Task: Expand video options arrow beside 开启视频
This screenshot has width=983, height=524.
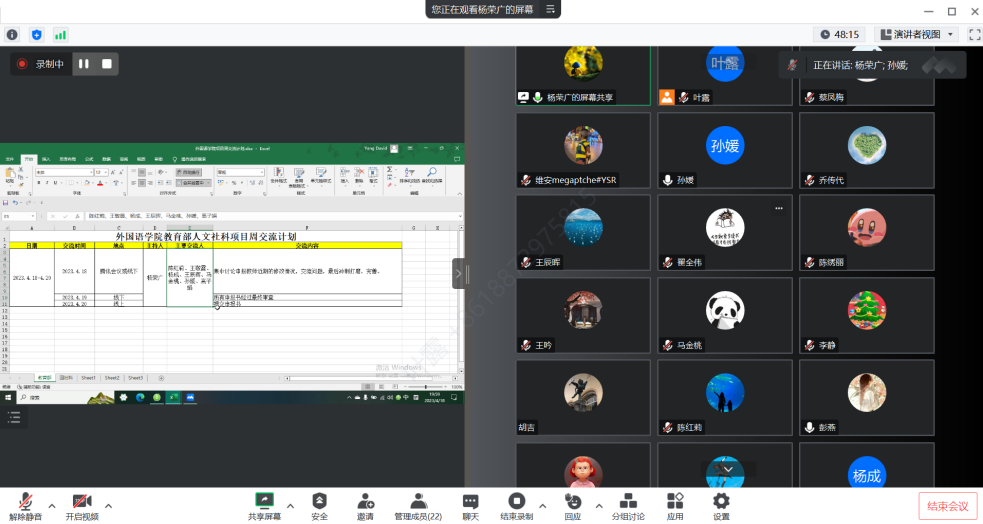Action: pyautogui.click(x=109, y=505)
